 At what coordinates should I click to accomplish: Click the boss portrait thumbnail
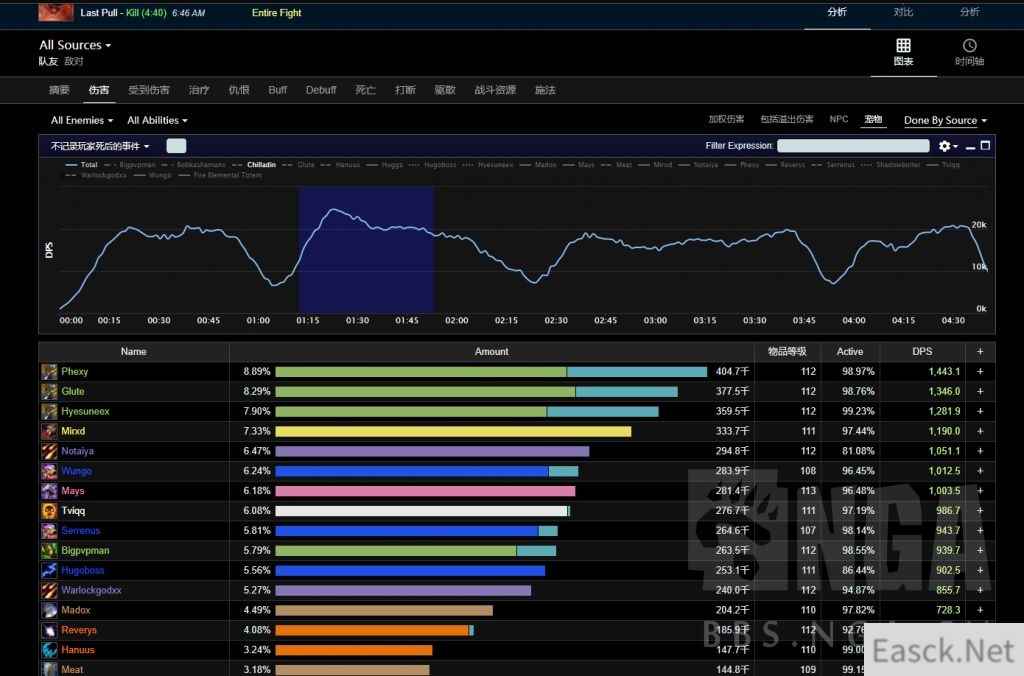click(x=55, y=13)
